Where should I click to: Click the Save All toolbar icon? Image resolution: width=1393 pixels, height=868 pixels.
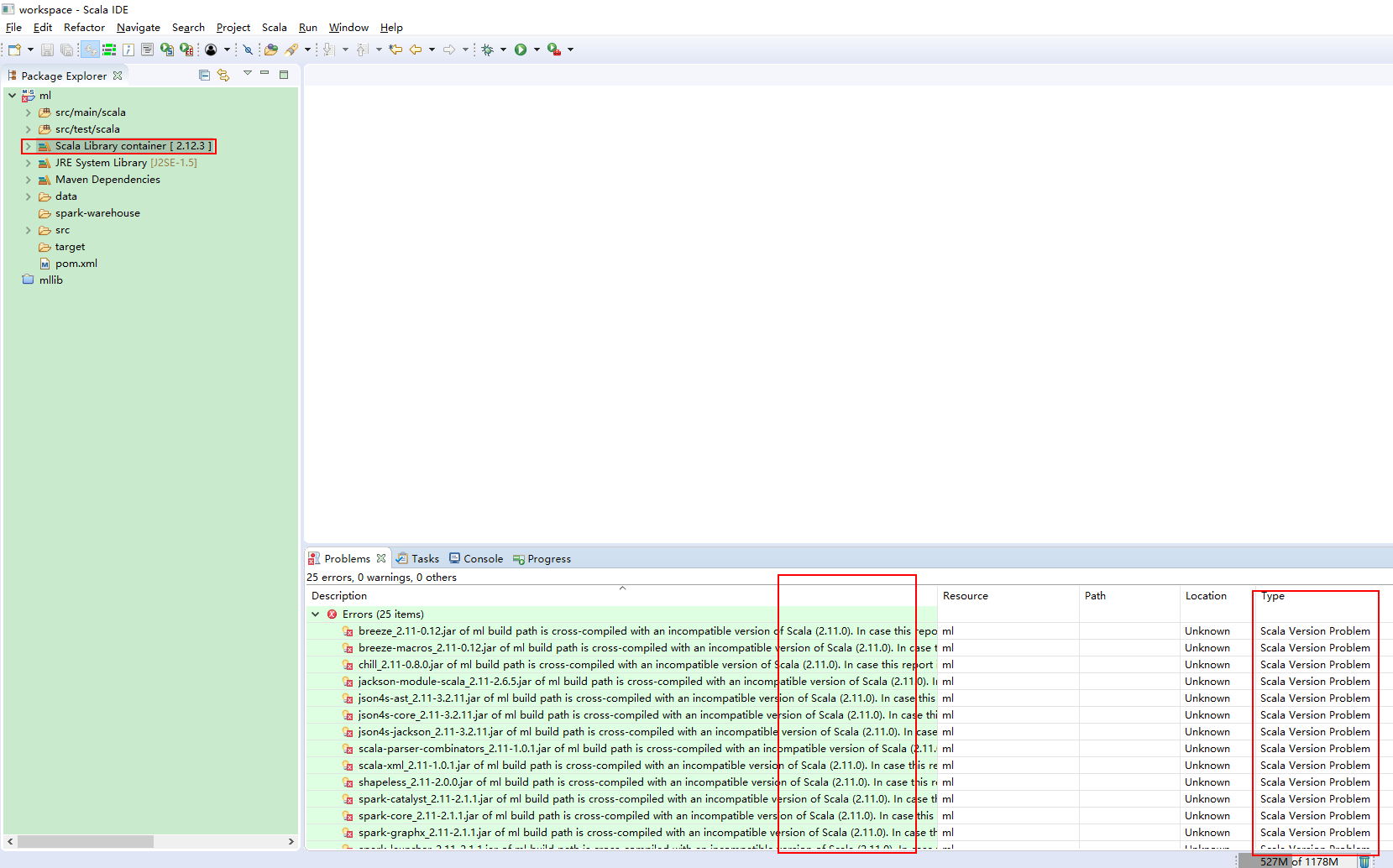[66, 50]
